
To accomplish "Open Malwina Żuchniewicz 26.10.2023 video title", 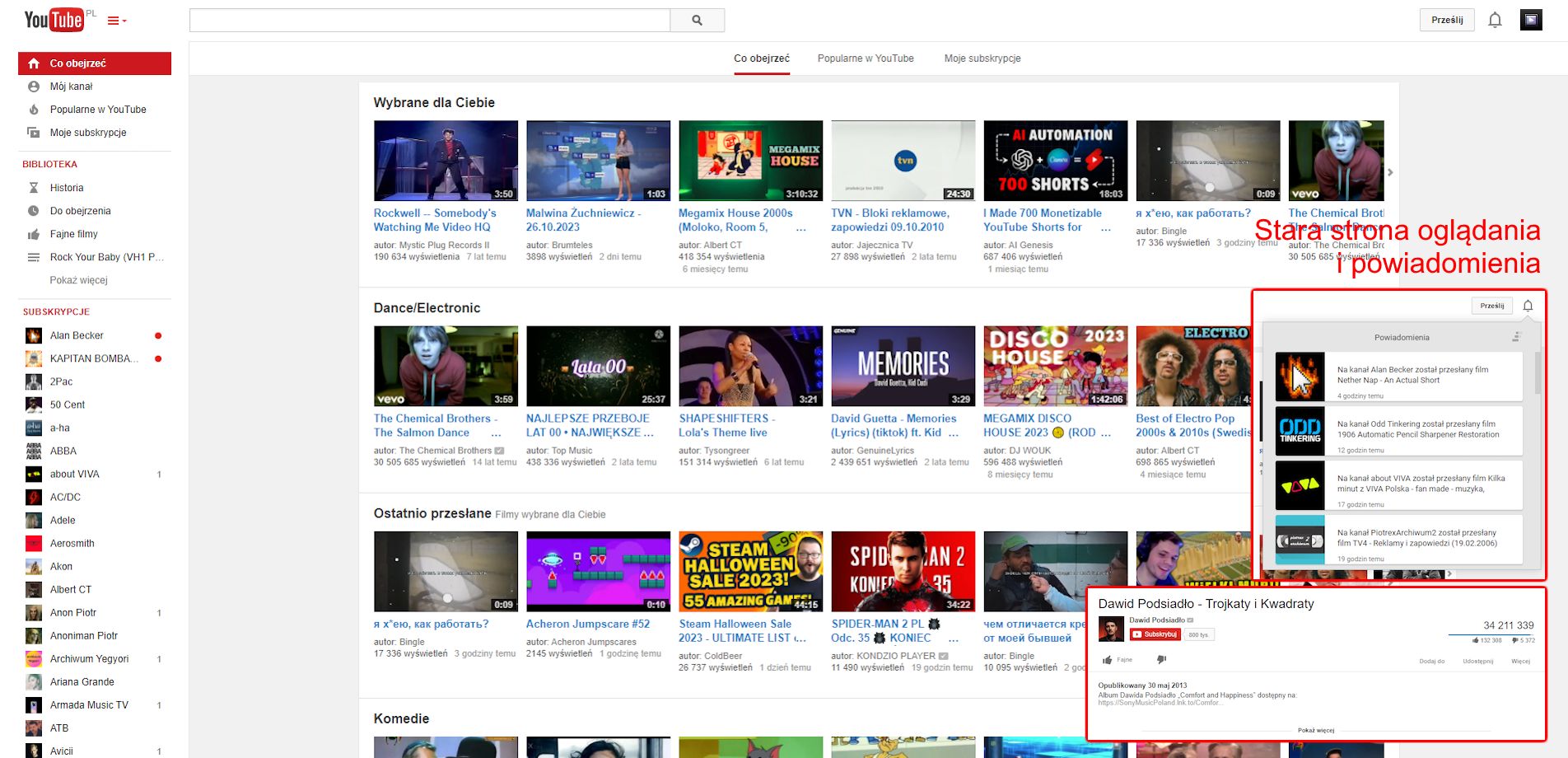I will [583, 220].
